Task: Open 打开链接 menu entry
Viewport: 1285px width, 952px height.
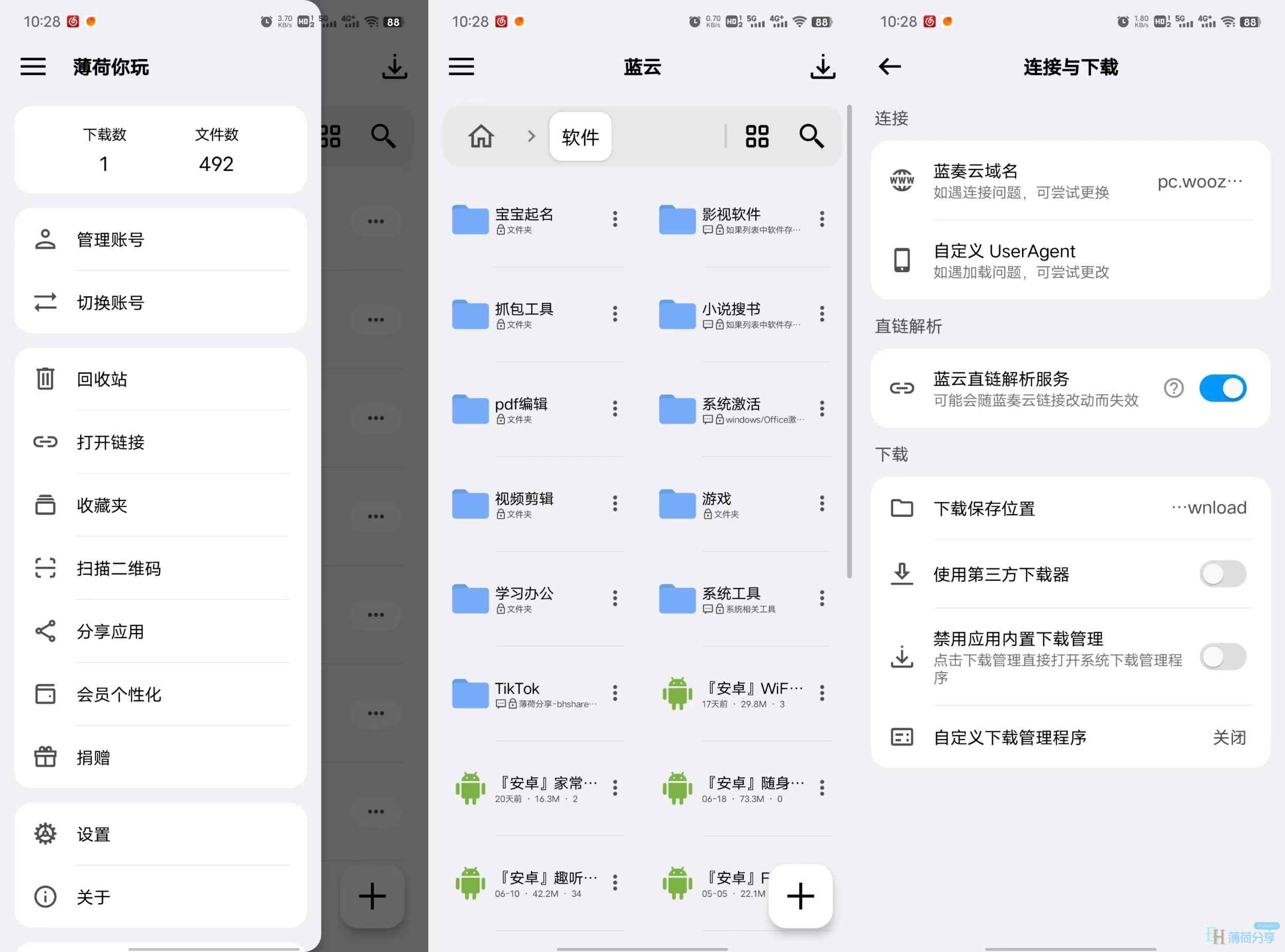Action: pos(160,442)
